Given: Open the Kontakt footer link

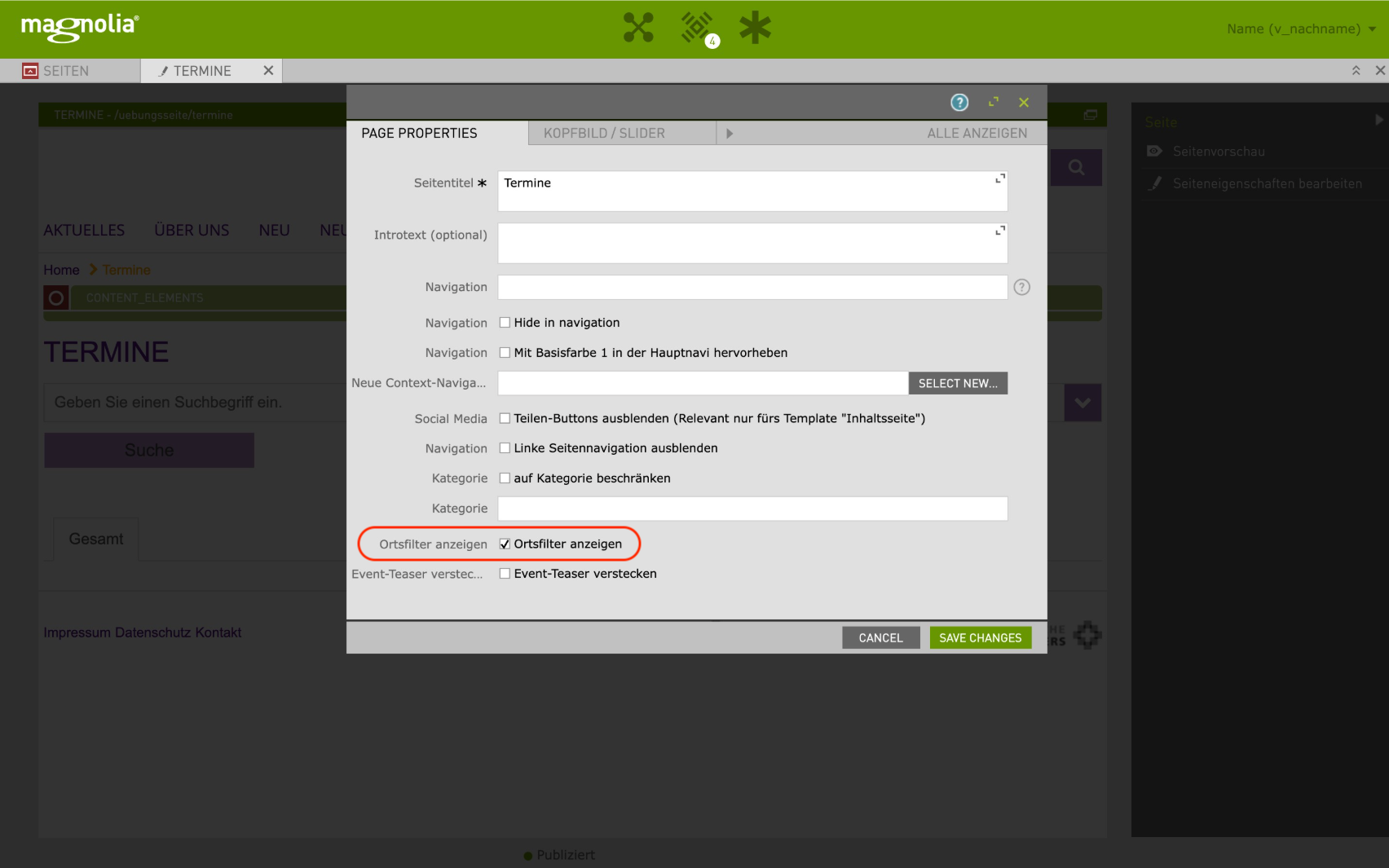Looking at the screenshot, I should [x=218, y=632].
